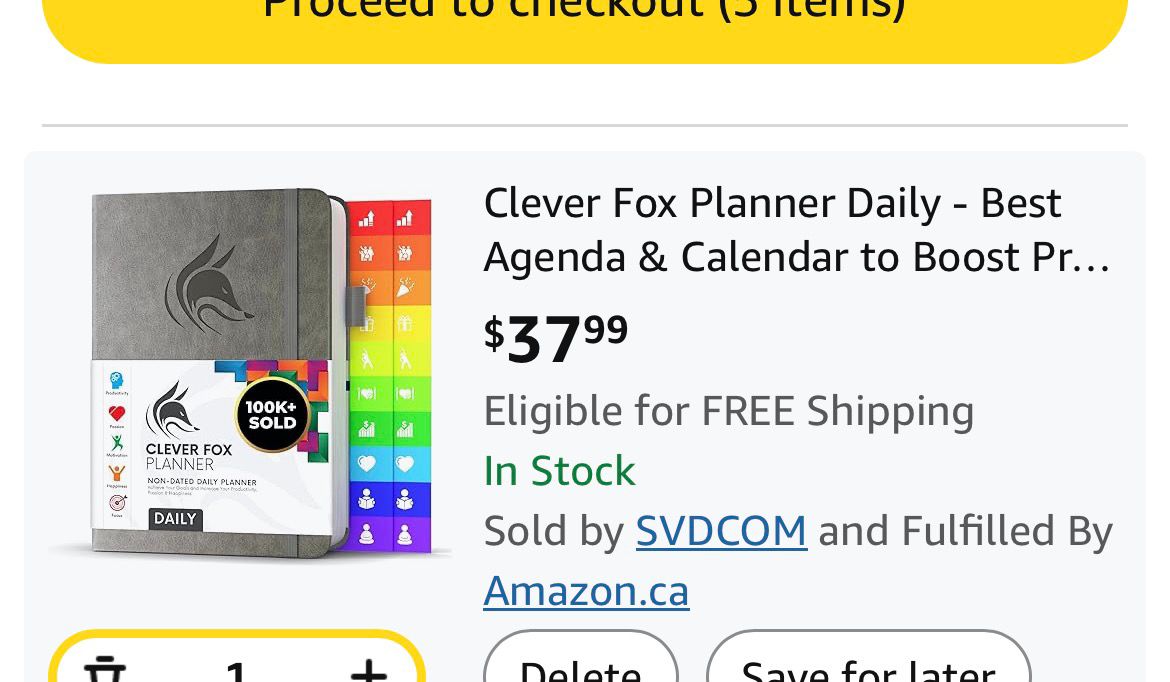Click the 100K+ SOLD badge on image

coord(272,414)
